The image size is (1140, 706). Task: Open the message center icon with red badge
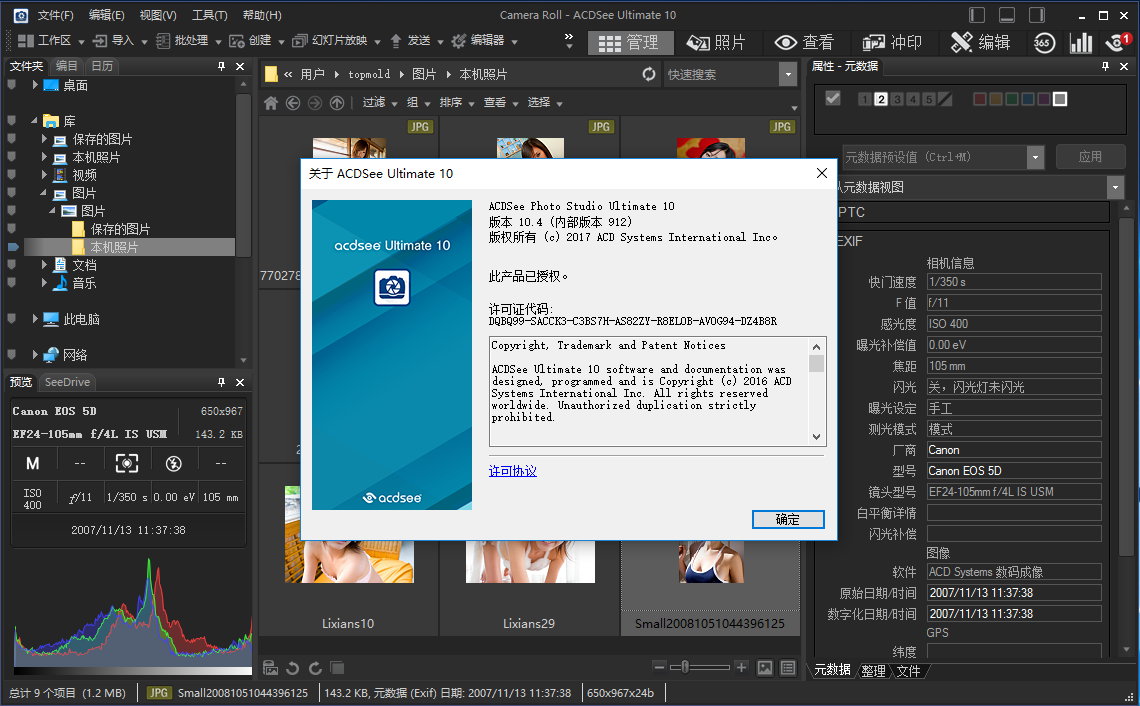(1117, 42)
